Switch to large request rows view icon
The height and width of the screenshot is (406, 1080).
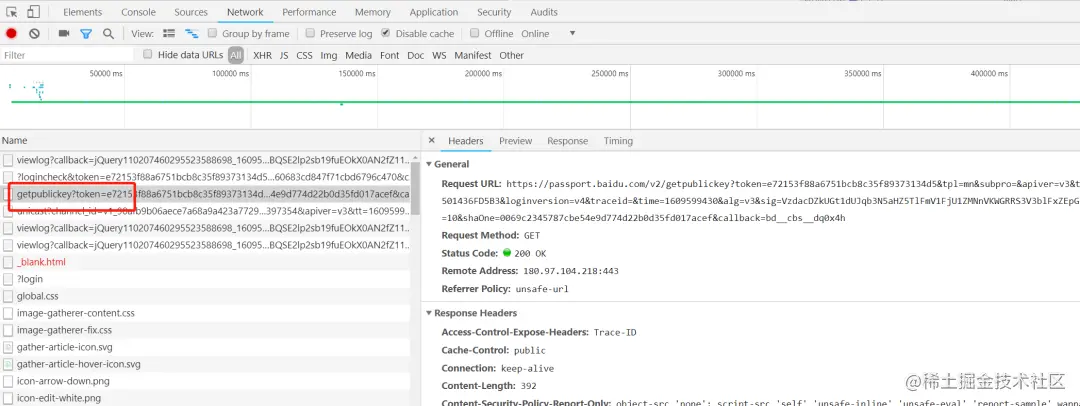(169, 33)
